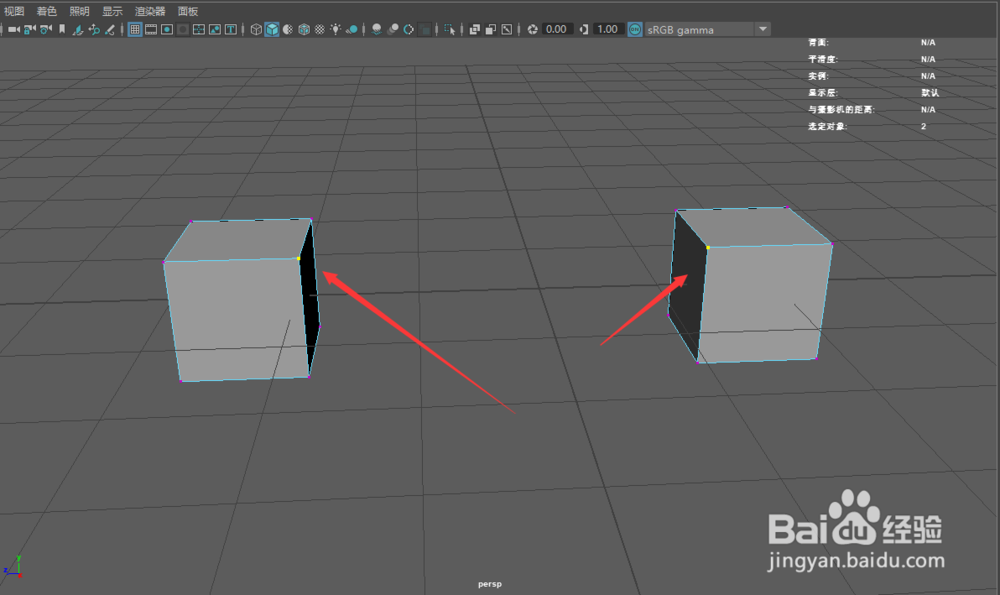Click the Depth of Field icon
The image size is (1000, 595).
pos(425,29)
